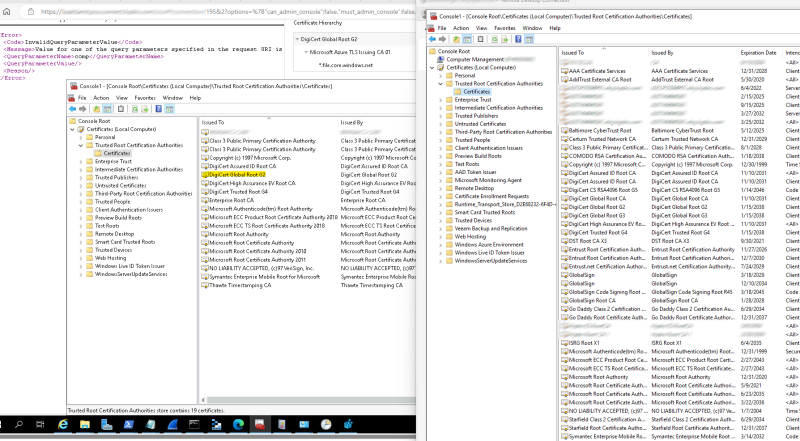Open Help icon in left Console1 toolbar
Viewport: 800px width, 441px height.
pyautogui.click(x=159, y=109)
